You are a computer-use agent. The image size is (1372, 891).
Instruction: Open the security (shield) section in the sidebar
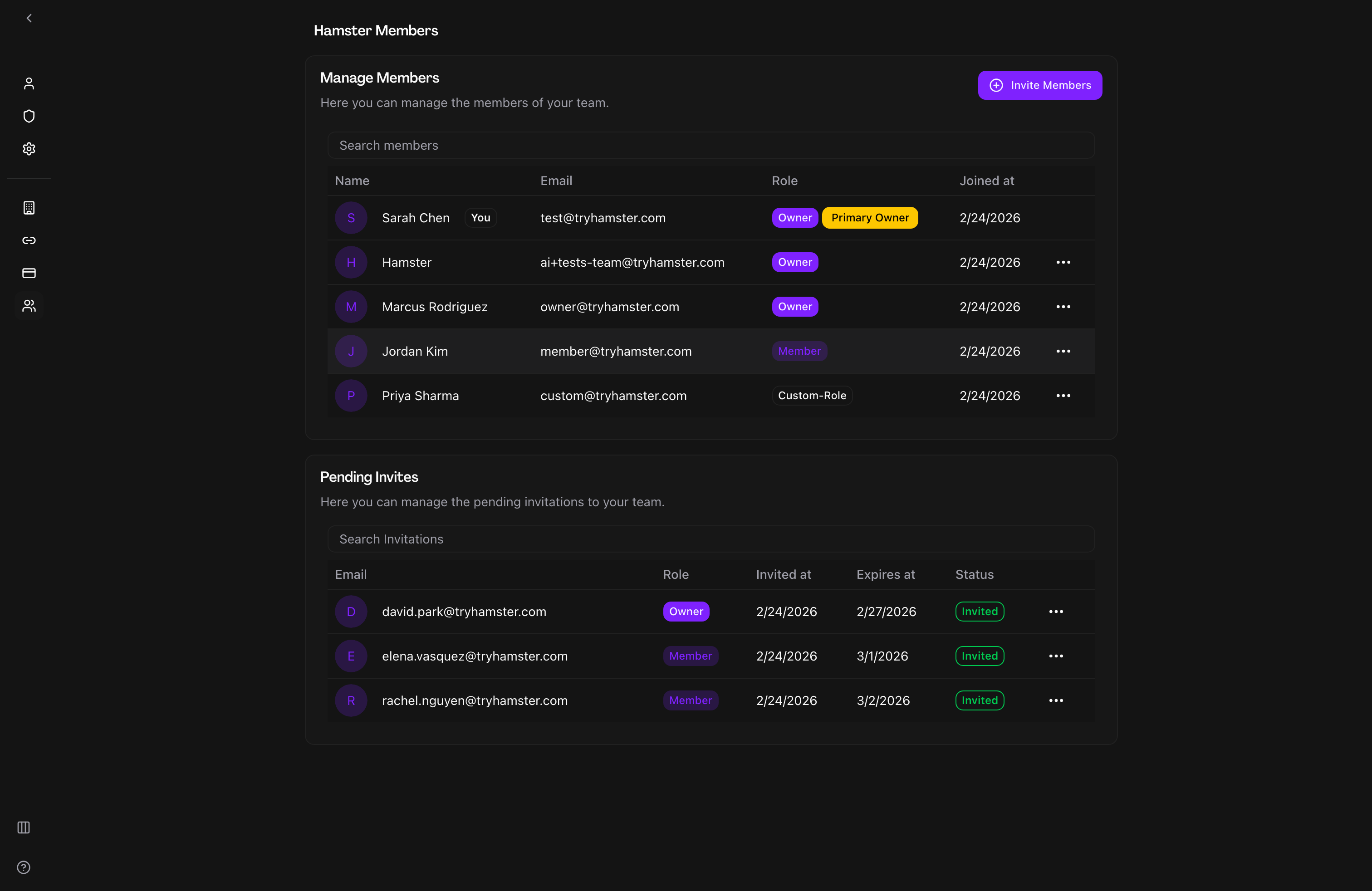coord(28,116)
